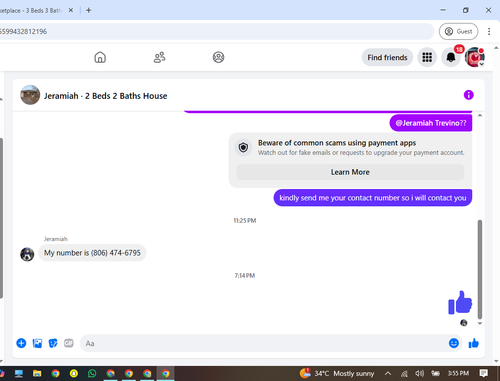The width and height of the screenshot is (500, 381).
Task: Close the Marketplace 3 Beds 3 Baths tab
Action: 71,10
